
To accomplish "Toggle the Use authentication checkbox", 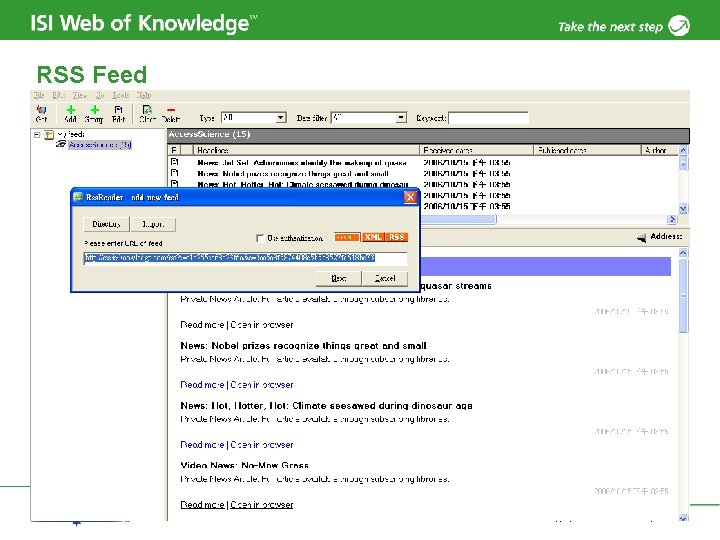I will 260,238.
